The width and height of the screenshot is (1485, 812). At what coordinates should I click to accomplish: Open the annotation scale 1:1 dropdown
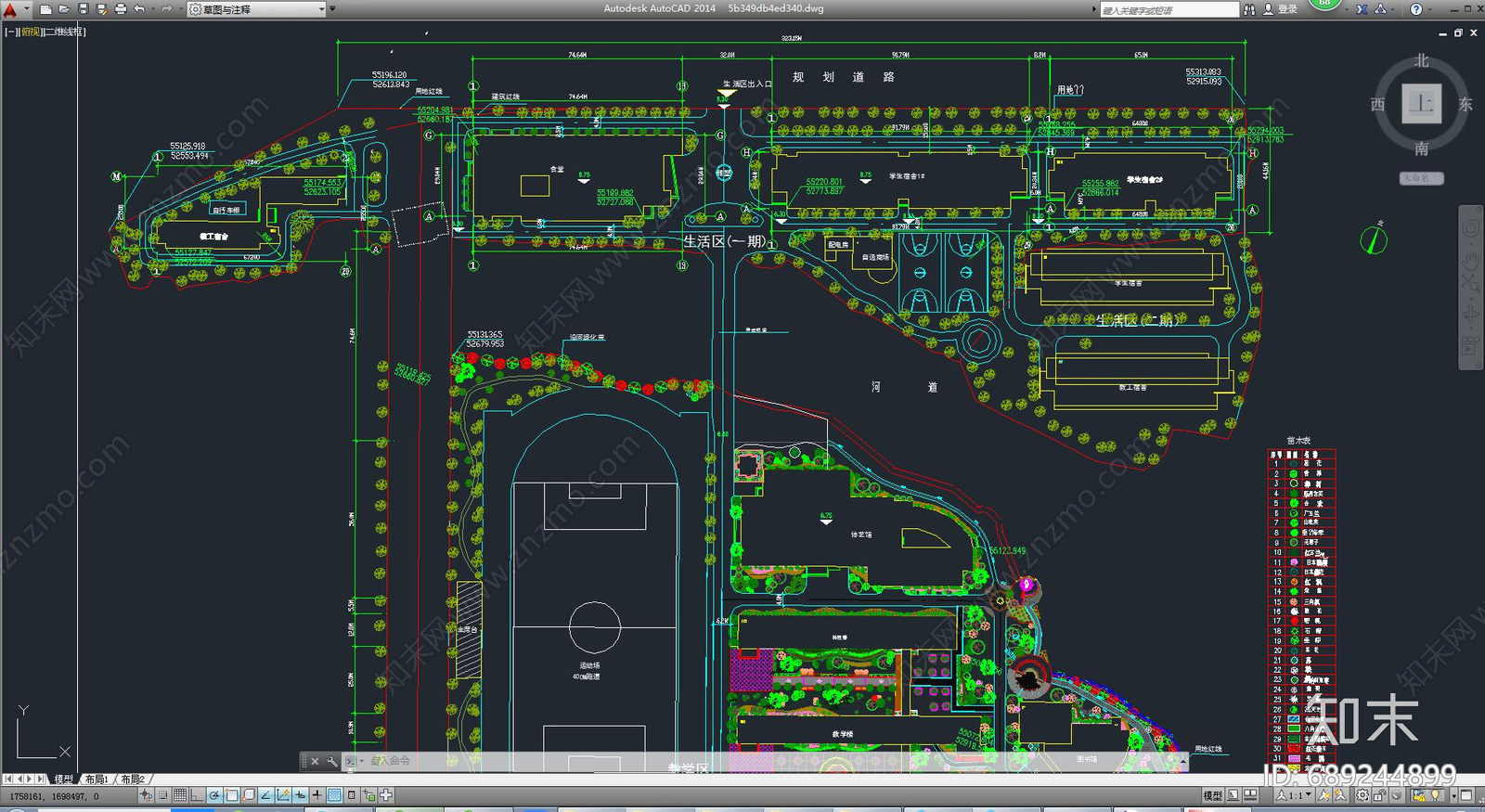1294,795
